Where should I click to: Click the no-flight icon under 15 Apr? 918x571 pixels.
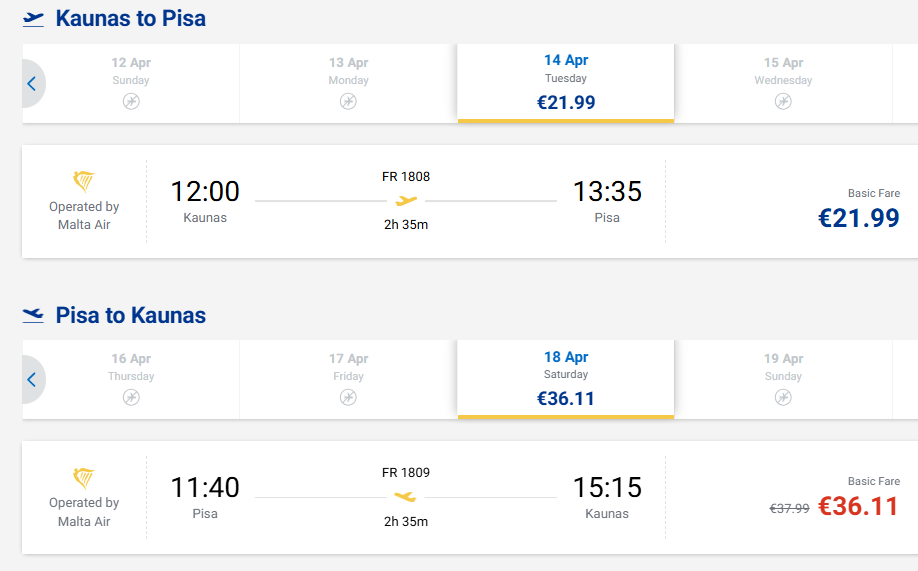pos(783,101)
